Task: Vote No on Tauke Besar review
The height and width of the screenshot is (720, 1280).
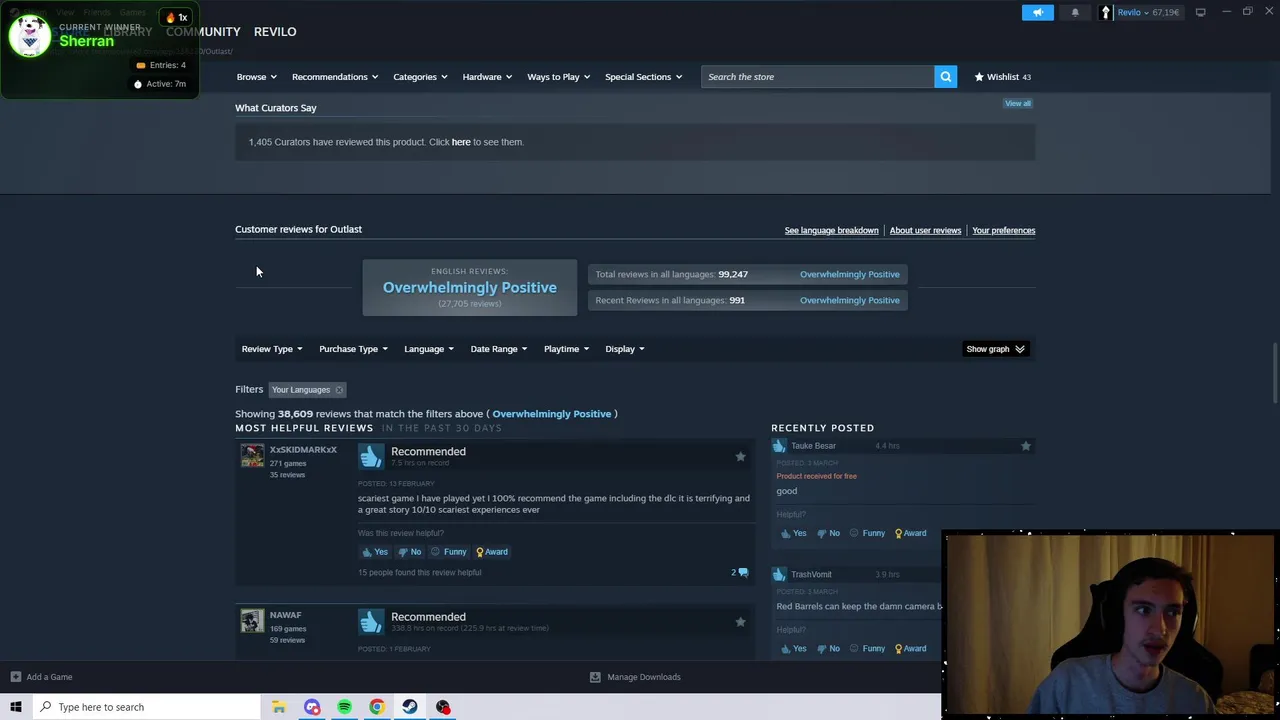Action: pyautogui.click(x=828, y=533)
